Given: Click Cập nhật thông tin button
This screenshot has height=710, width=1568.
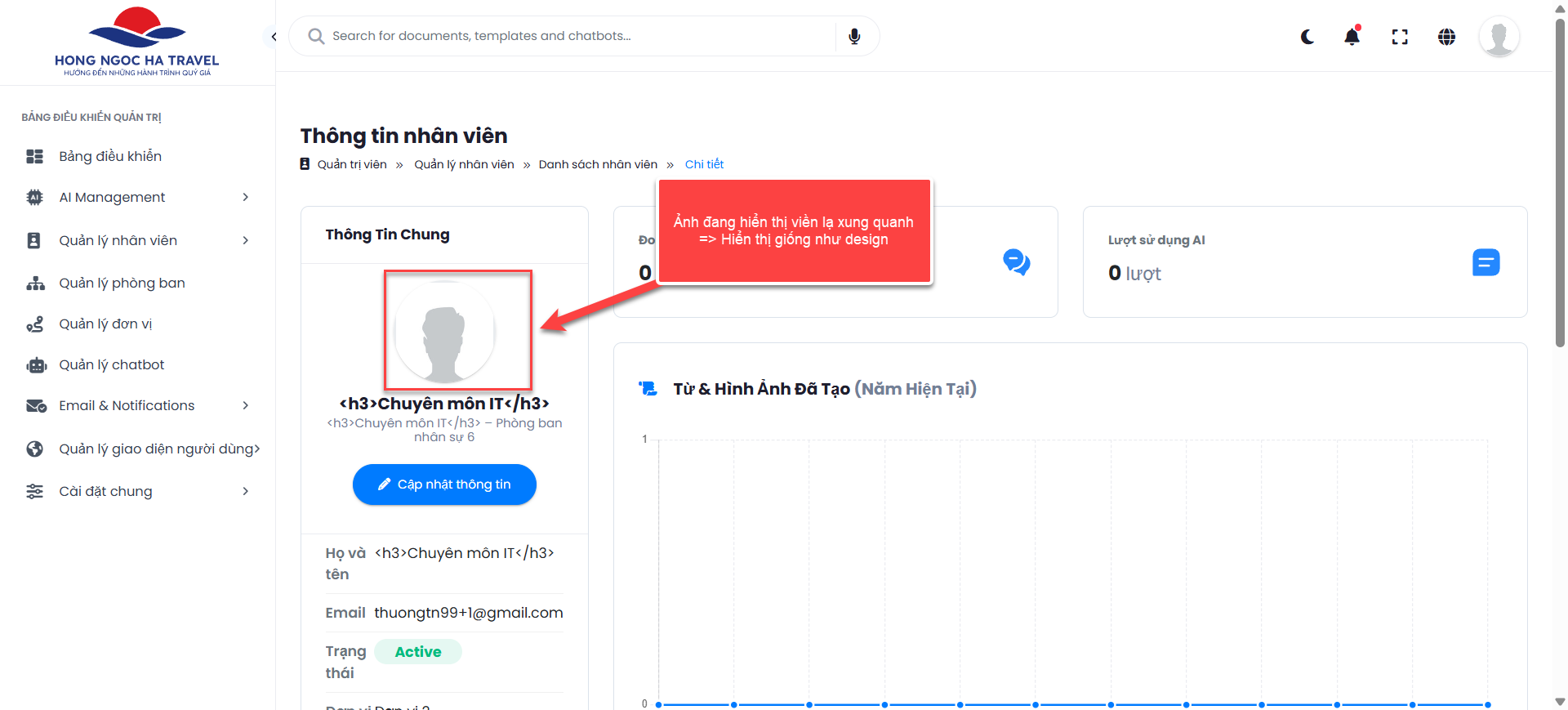Looking at the screenshot, I should (444, 484).
